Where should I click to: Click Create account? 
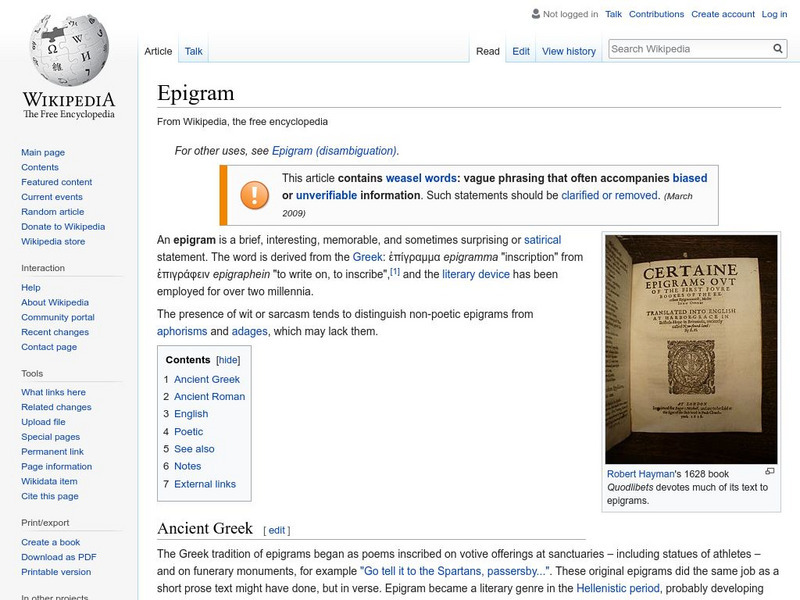722,14
